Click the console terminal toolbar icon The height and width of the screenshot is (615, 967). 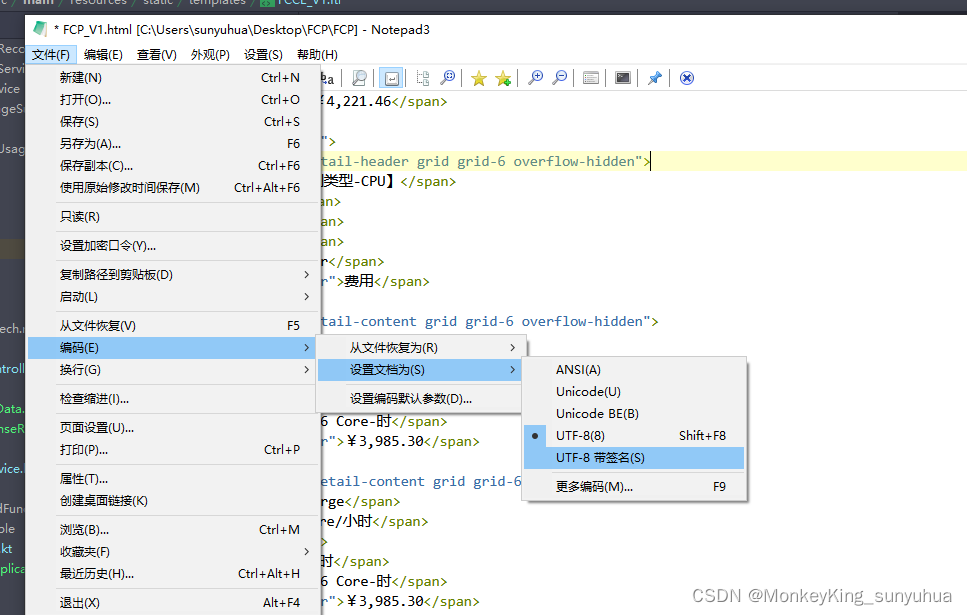click(623, 78)
